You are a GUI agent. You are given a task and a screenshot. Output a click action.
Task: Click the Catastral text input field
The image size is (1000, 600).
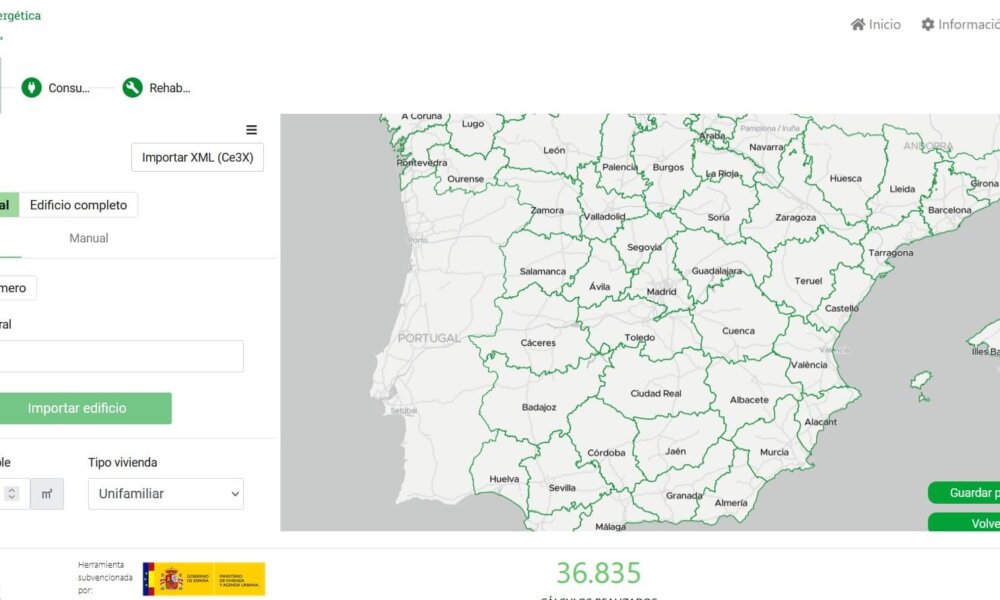(x=122, y=356)
